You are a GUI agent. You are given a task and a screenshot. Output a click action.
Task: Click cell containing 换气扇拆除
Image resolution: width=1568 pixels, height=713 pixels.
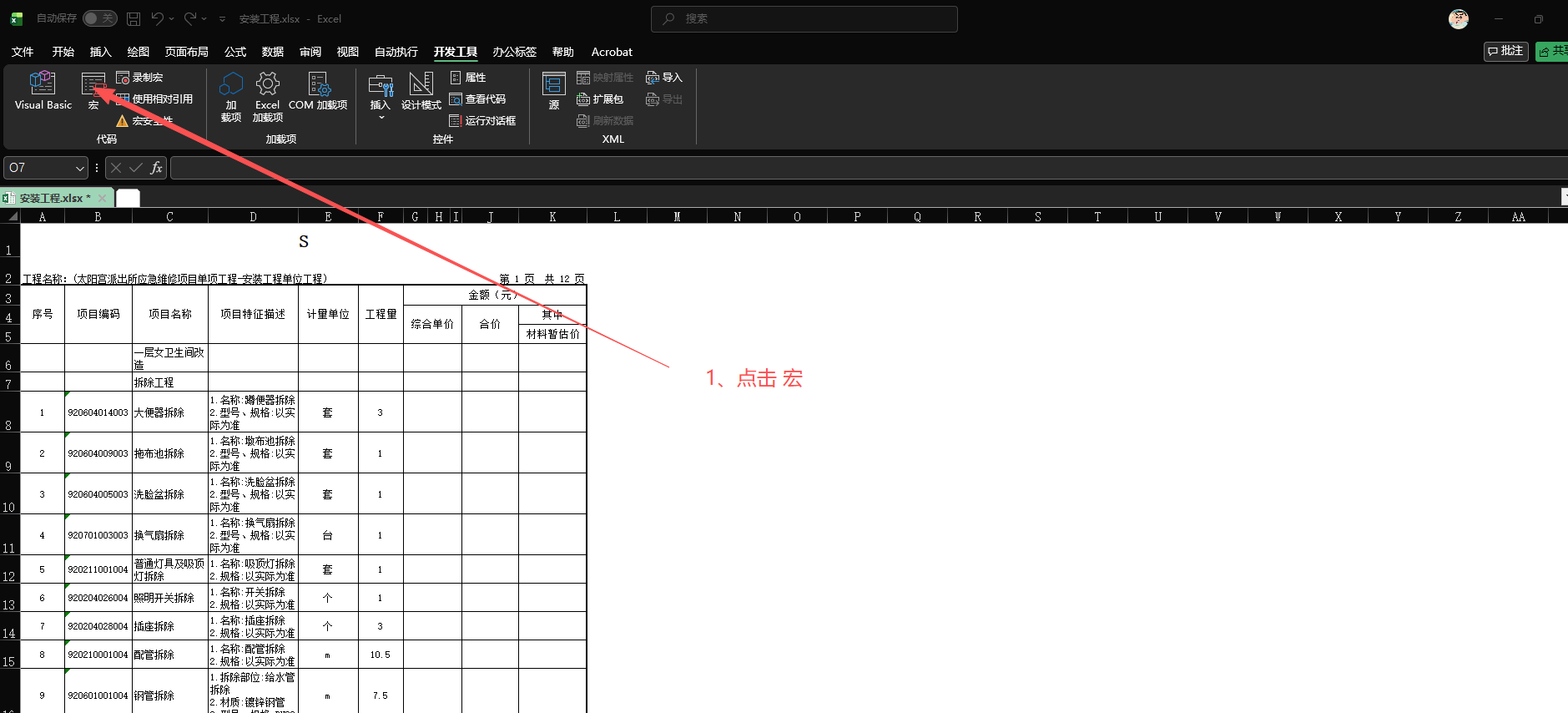(x=170, y=535)
